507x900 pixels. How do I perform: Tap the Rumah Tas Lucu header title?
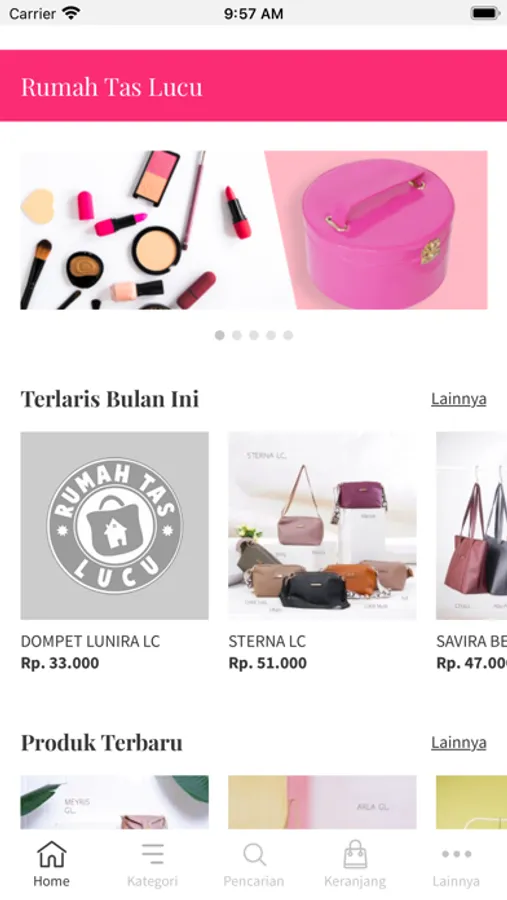pos(112,87)
